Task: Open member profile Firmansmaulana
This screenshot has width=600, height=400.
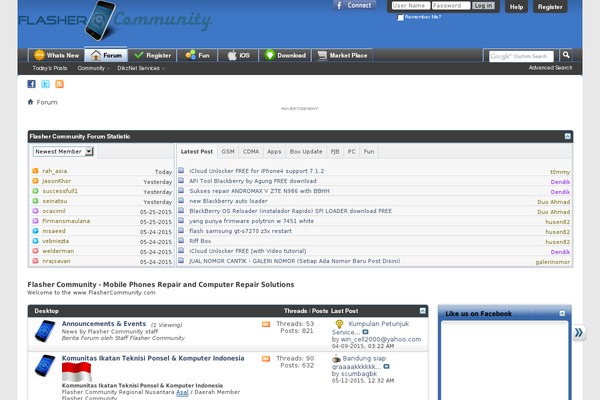Action: tap(66, 221)
